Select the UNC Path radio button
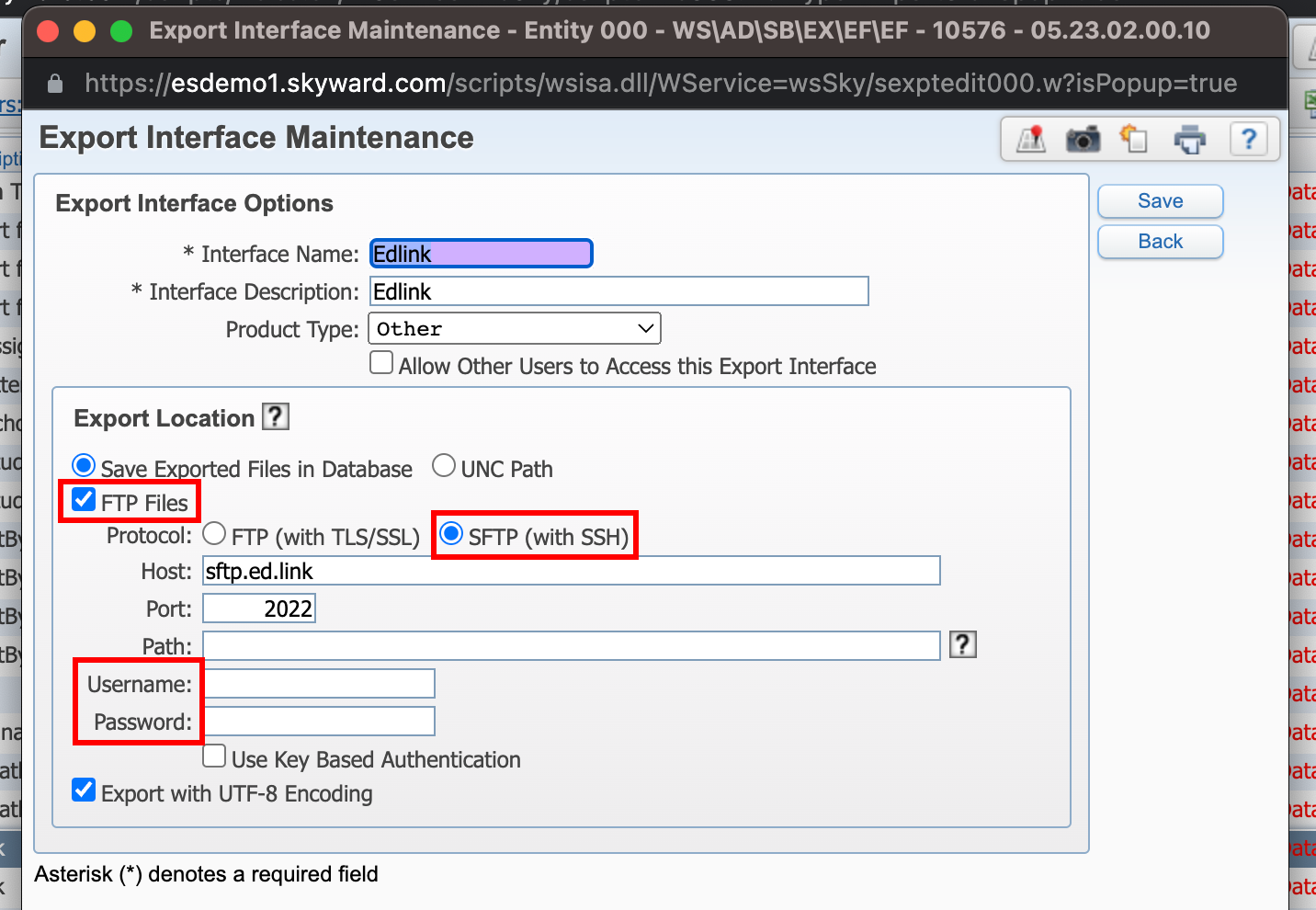The height and width of the screenshot is (910, 1316). (444, 465)
